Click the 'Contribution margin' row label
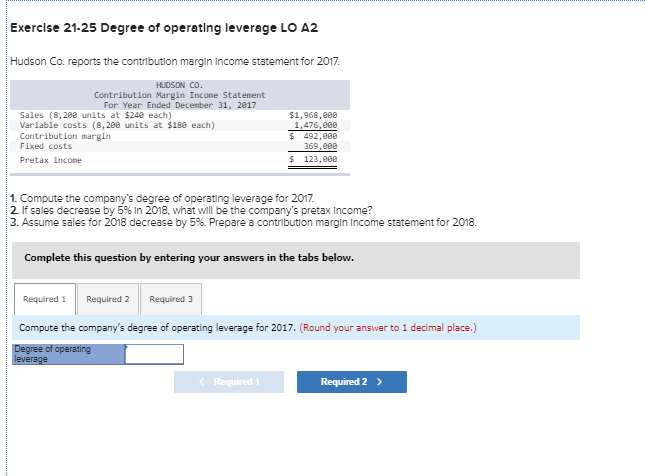Viewport: 645px width, 476px height. [65, 136]
